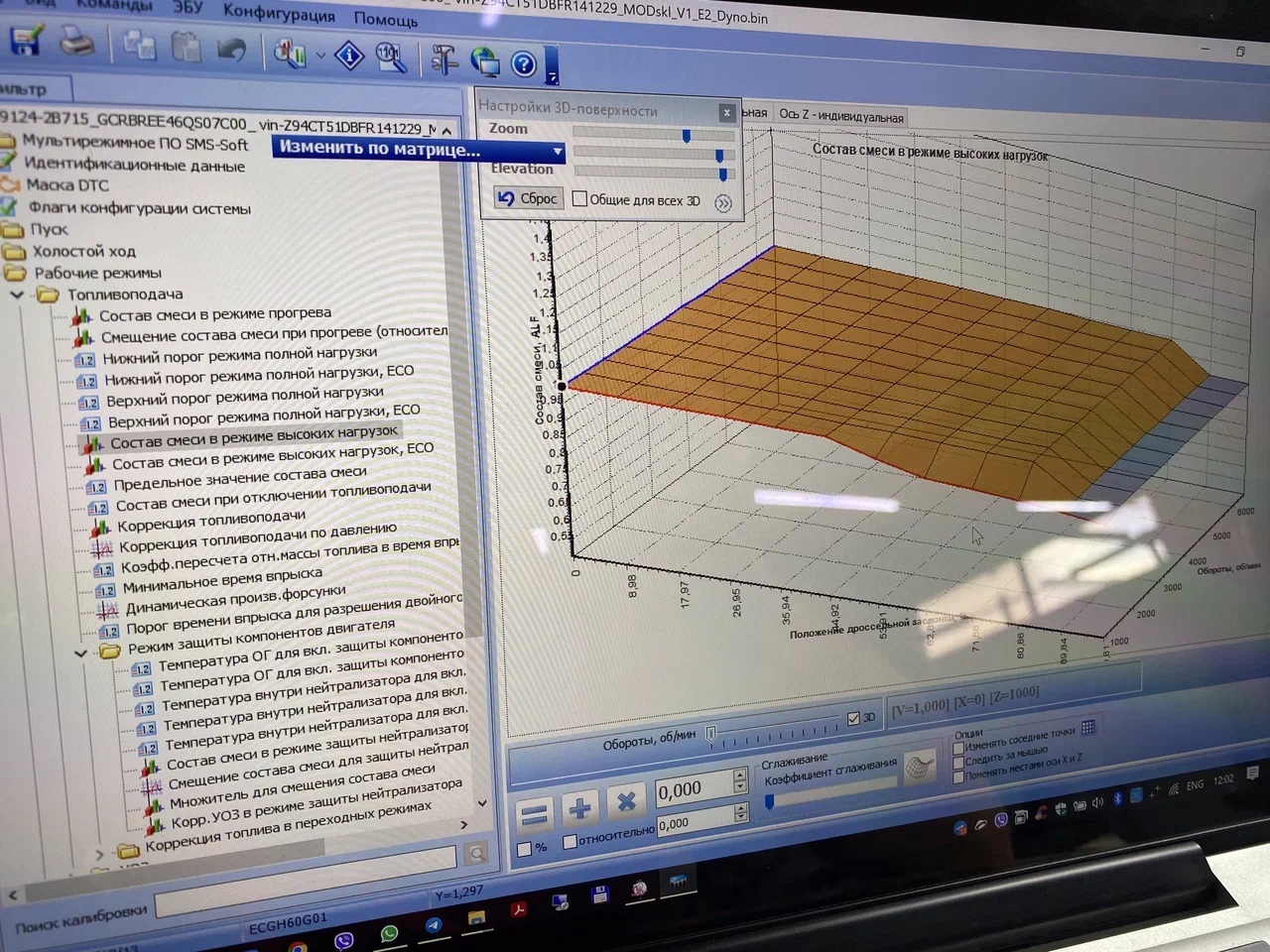The width and height of the screenshot is (1270, 952).
Task: Open the binary search magnifier tool
Action: 390,58
